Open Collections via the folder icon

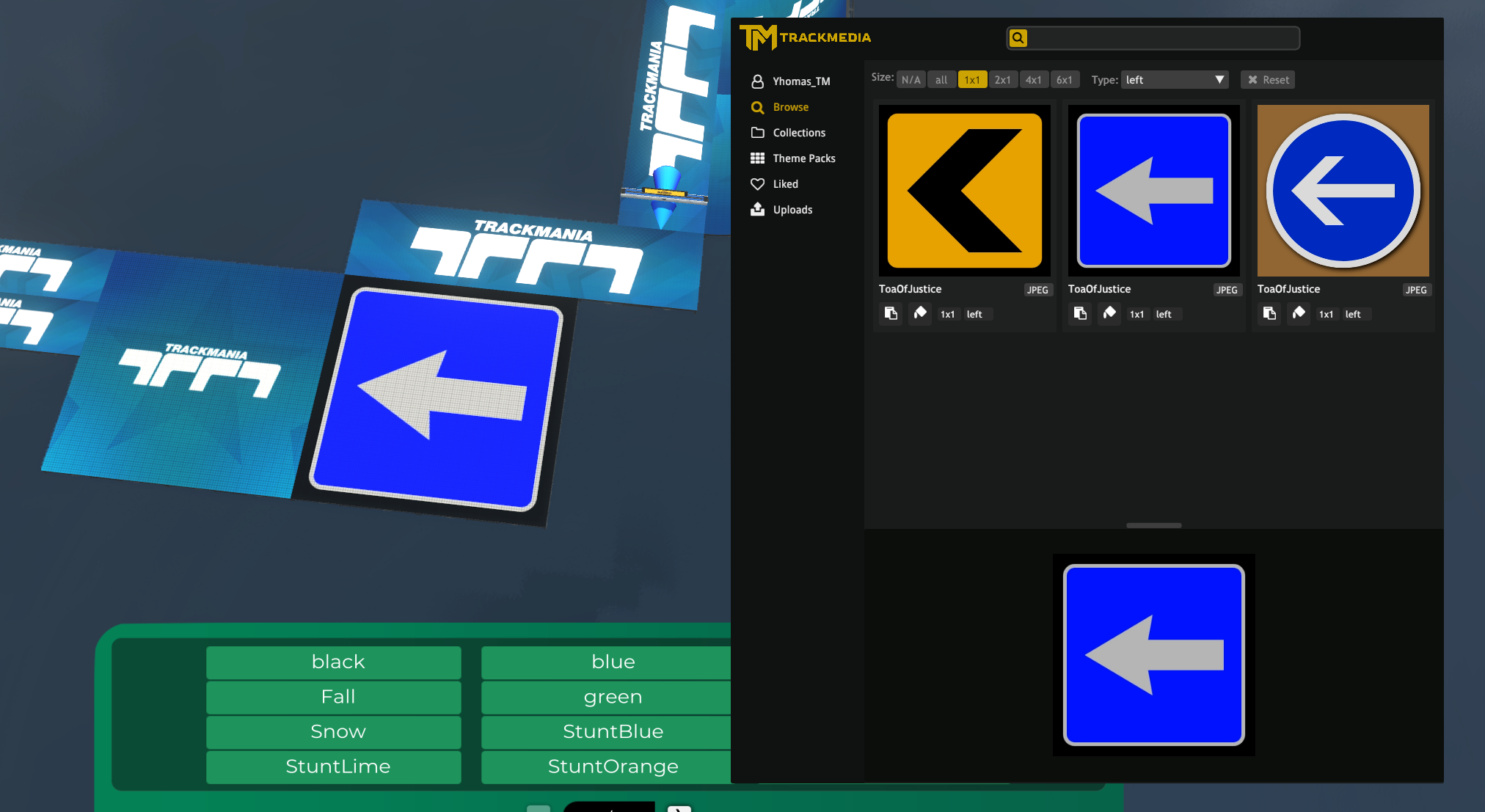click(x=758, y=133)
